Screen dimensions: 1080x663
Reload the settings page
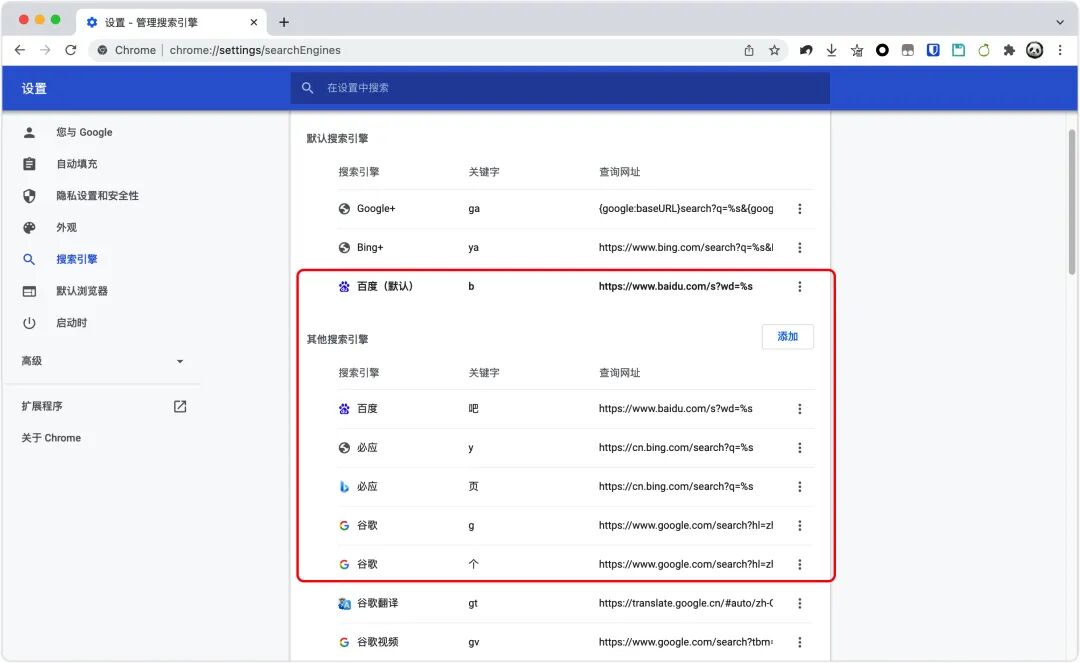pyautogui.click(x=70, y=50)
